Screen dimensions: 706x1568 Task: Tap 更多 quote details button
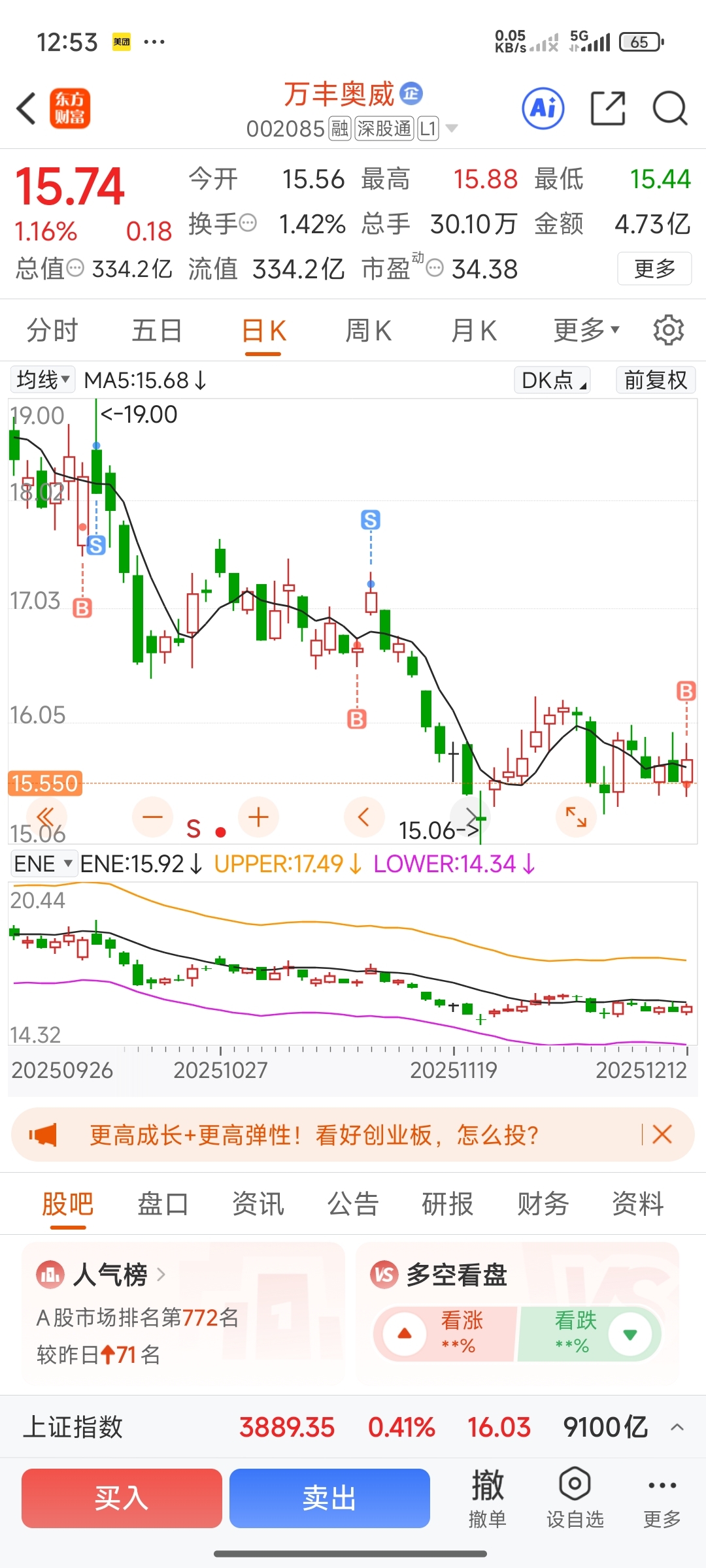click(654, 269)
